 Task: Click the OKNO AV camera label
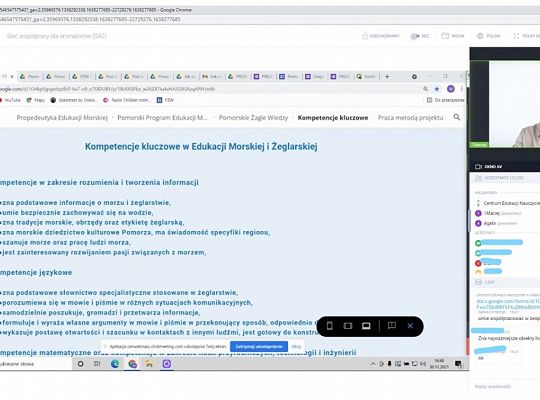coord(489,167)
